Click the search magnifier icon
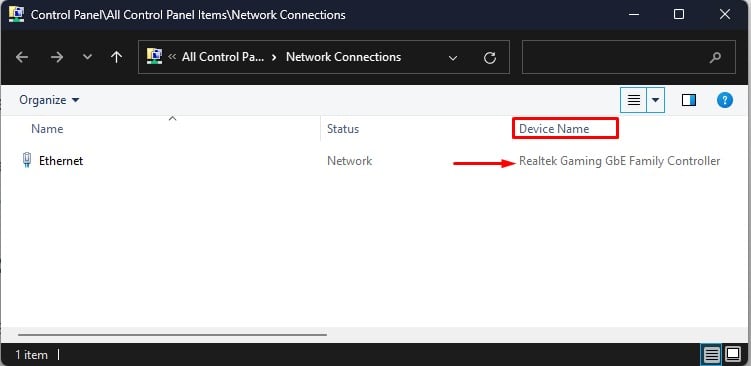This screenshot has height=366, width=751. pyautogui.click(x=715, y=57)
